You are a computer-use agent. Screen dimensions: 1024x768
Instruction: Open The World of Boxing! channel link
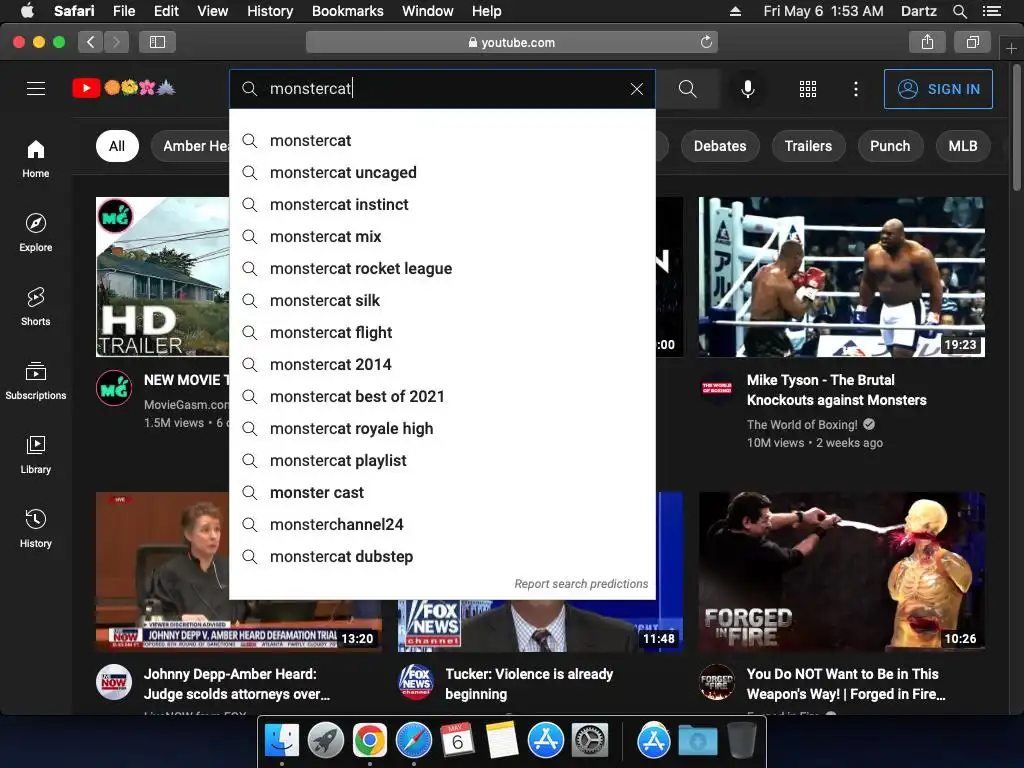[x=802, y=424]
